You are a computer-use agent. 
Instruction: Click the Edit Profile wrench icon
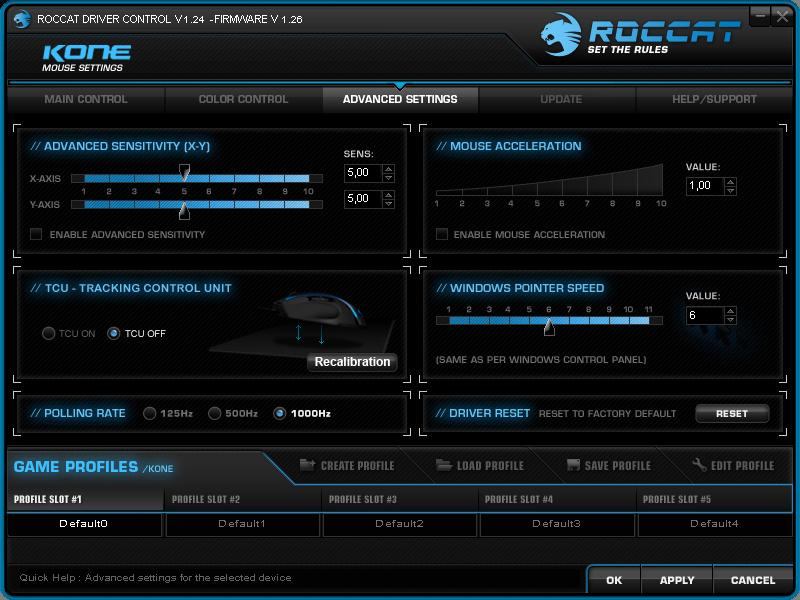699,465
